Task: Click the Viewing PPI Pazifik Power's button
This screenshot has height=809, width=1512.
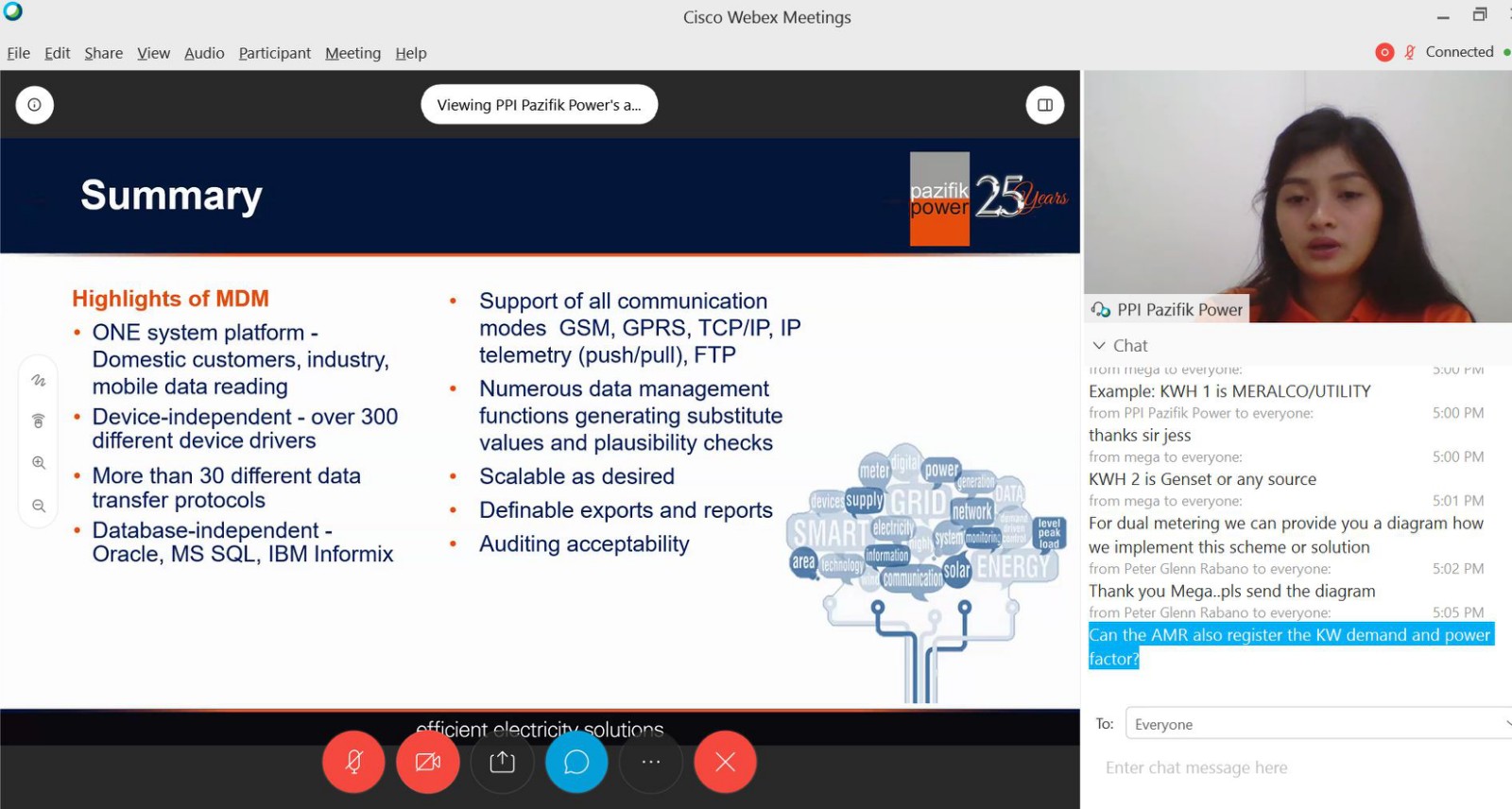Action: coord(539,105)
